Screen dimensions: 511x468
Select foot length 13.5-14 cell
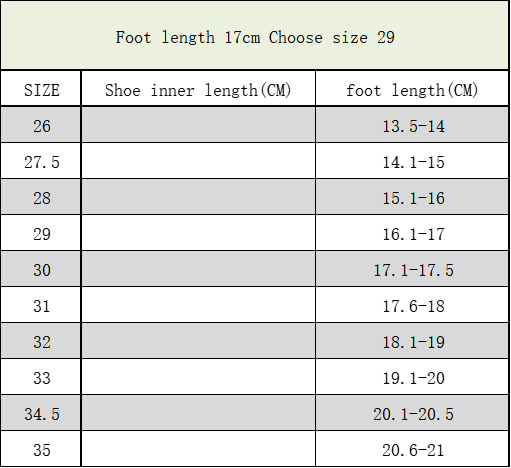click(x=412, y=125)
